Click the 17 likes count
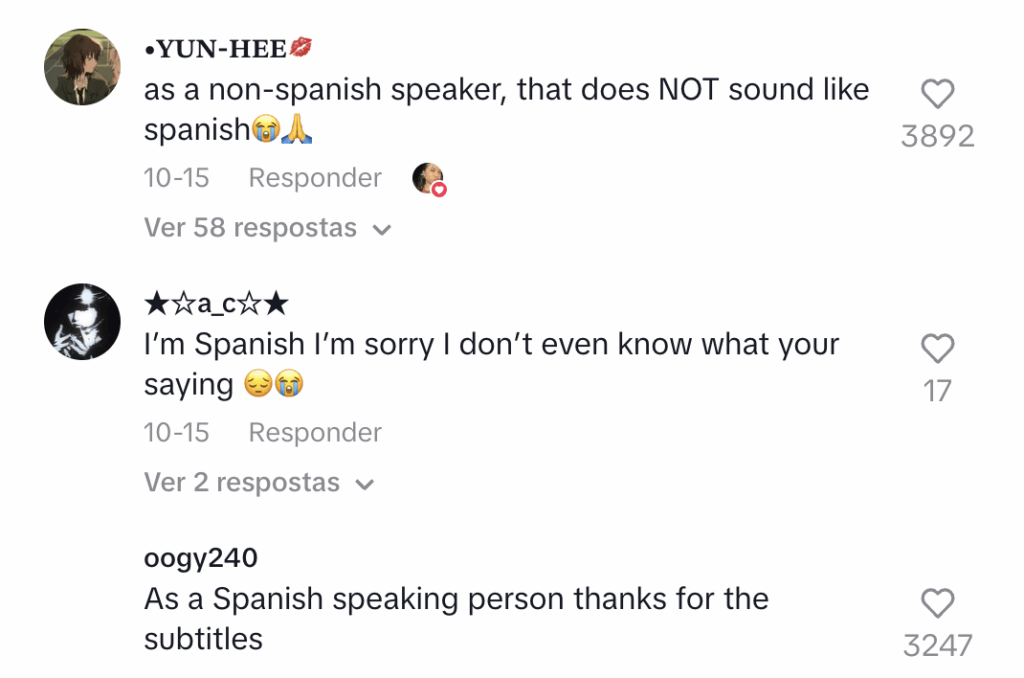Screen dimensions: 1024x678 pos(937,390)
